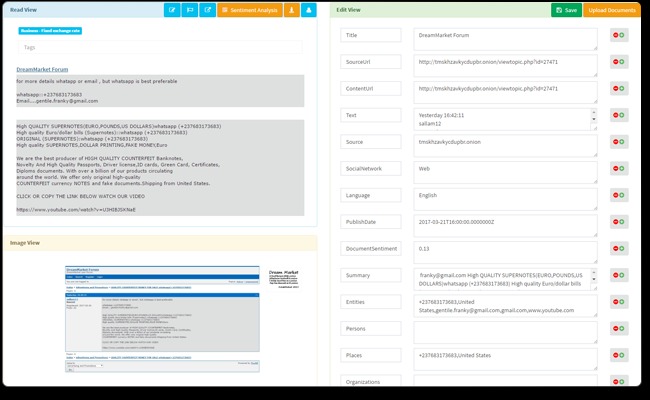This screenshot has width=650, height=400.
Task: Click red minus icon for DocumentSentiment row
Action: 616,248
